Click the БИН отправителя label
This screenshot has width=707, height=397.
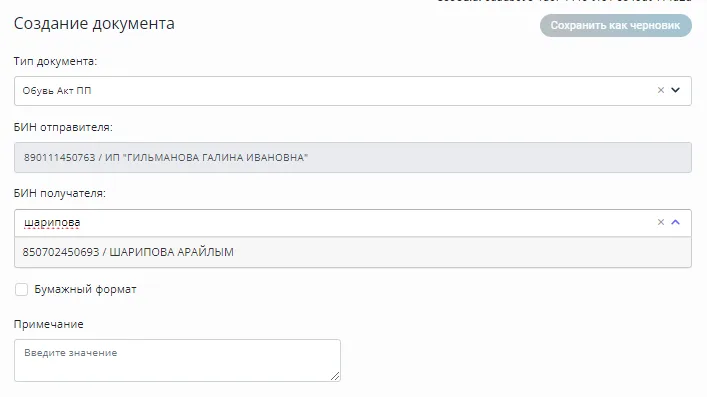point(63,127)
